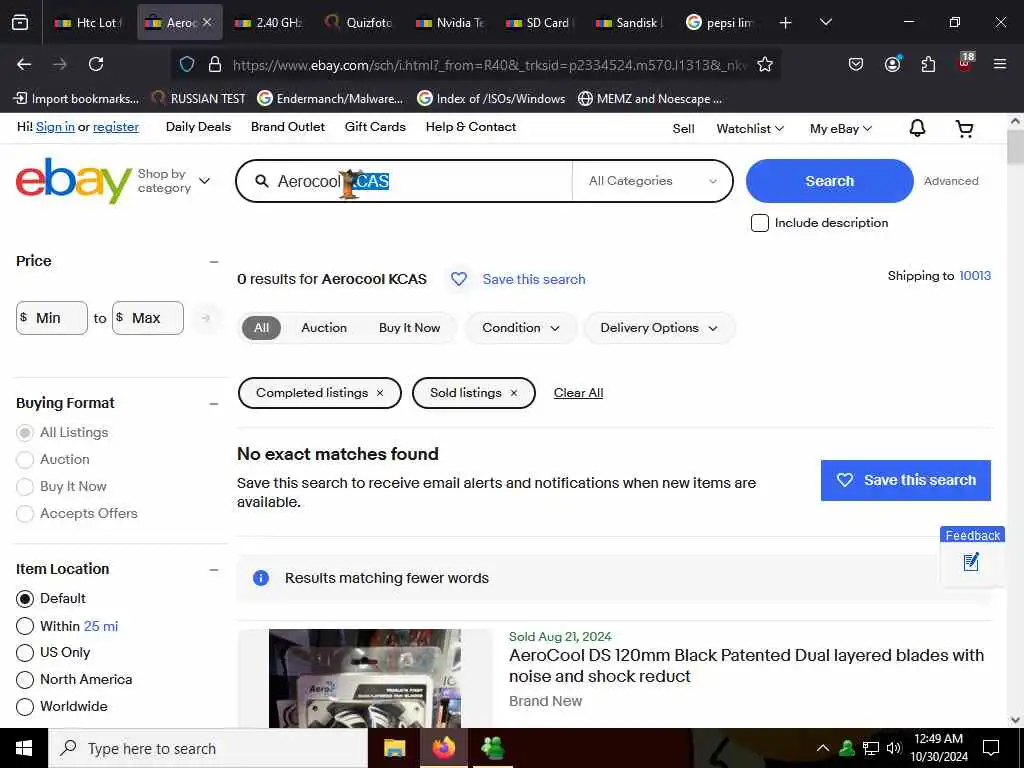Open the tracking protection shield icon

[187, 64]
